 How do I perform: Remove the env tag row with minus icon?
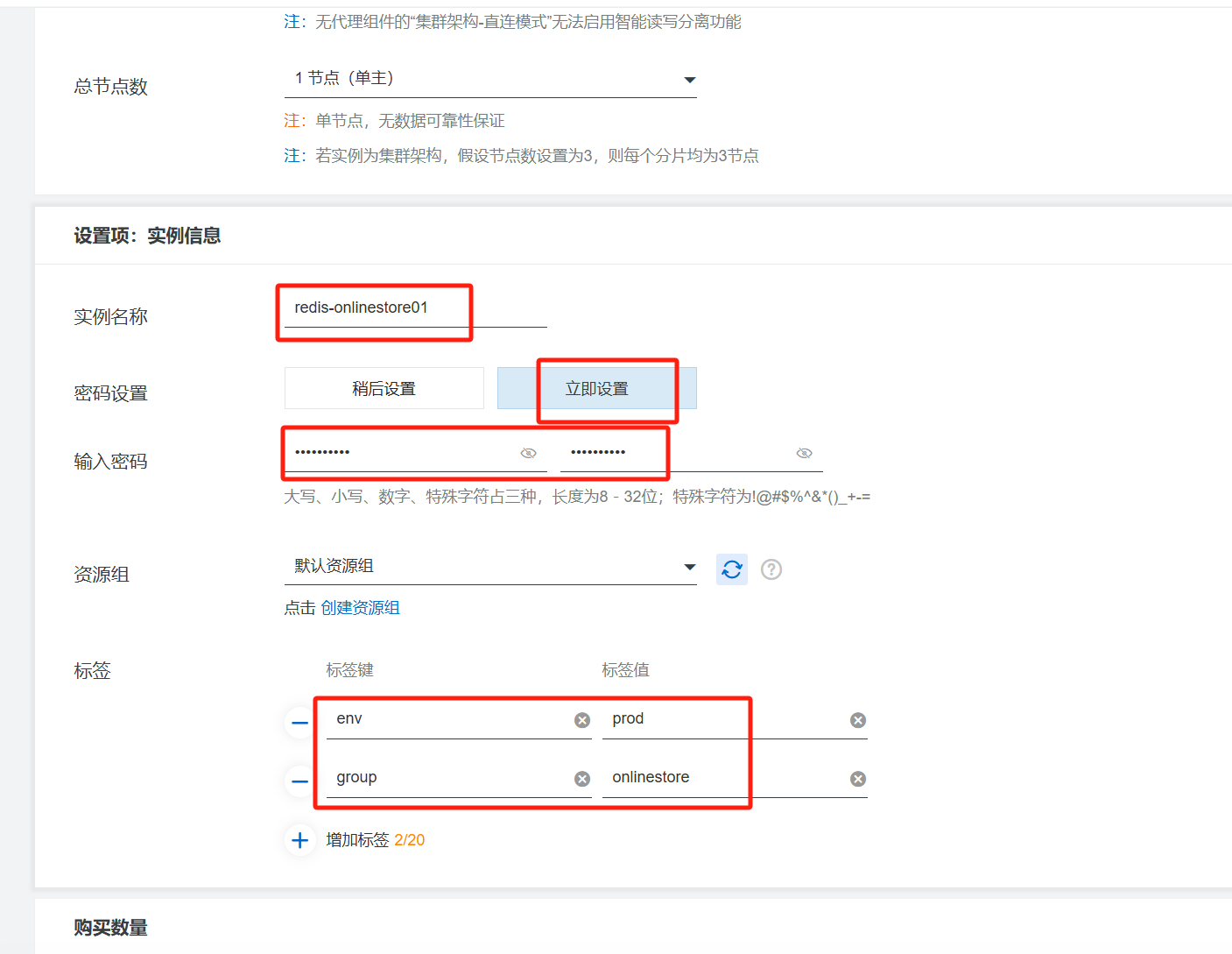coord(299,722)
